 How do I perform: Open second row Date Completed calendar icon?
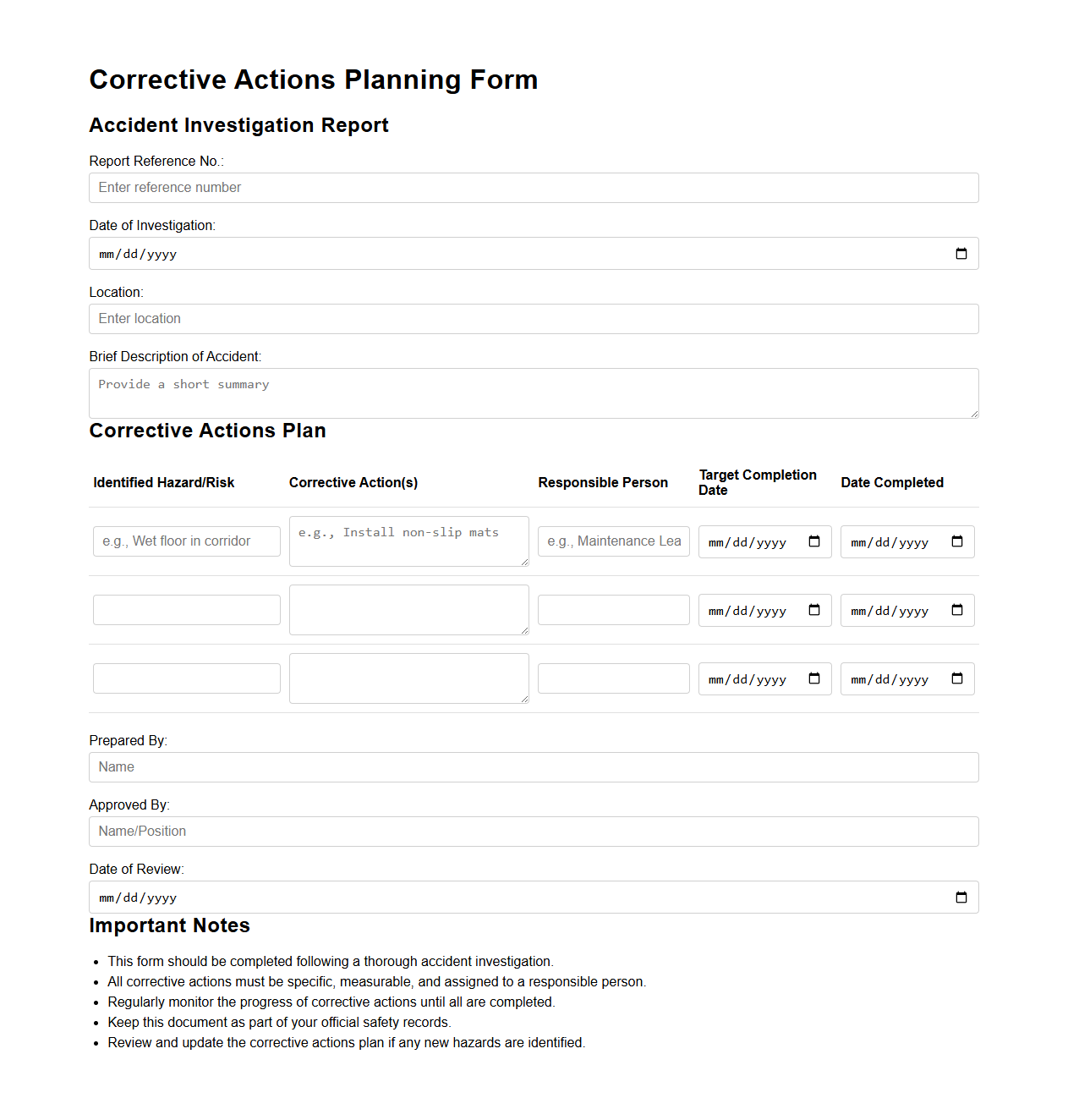pyautogui.click(x=957, y=611)
